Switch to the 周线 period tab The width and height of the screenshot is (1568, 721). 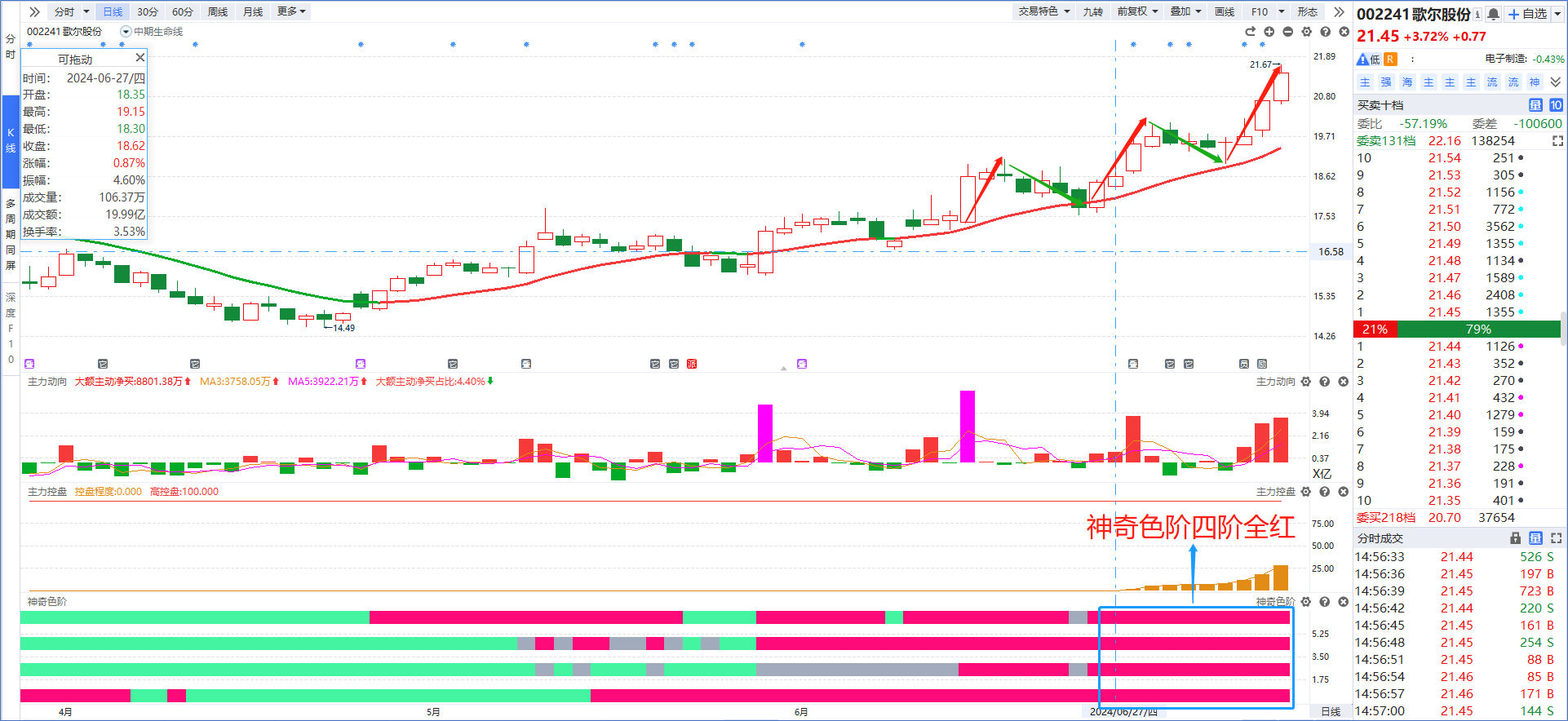tap(218, 11)
